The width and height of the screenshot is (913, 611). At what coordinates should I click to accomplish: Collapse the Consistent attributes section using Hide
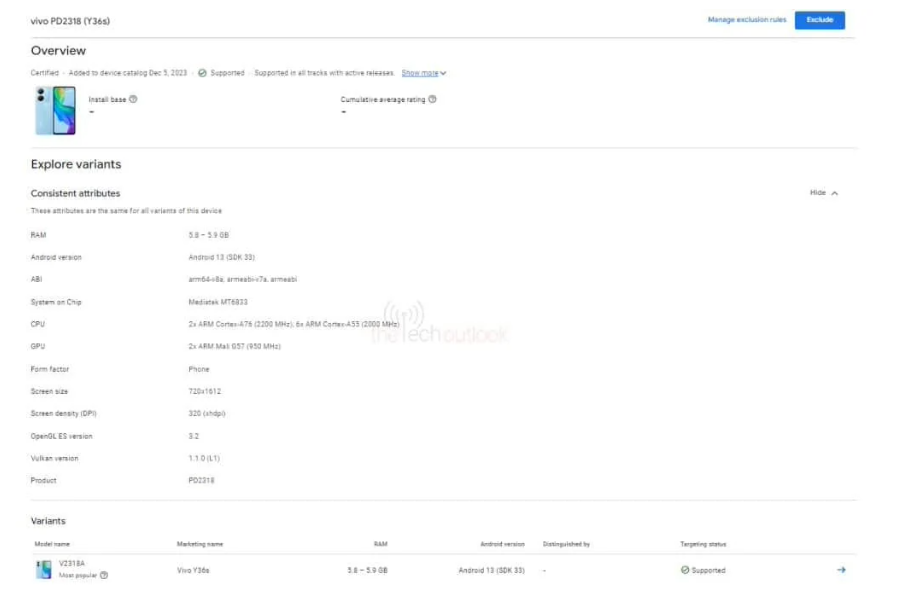click(x=818, y=192)
